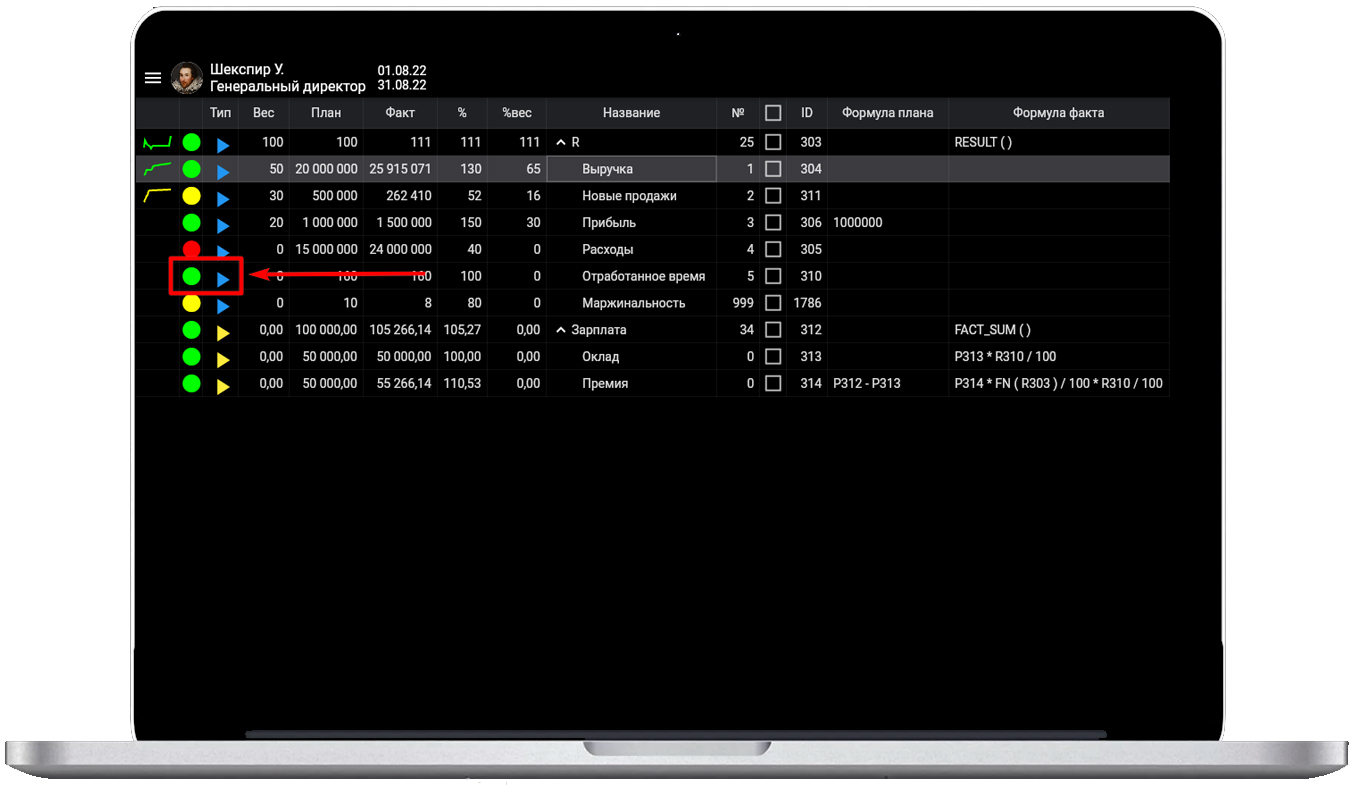
Task: Click the green trend chart in row R
Action: click(x=157, y=143)
